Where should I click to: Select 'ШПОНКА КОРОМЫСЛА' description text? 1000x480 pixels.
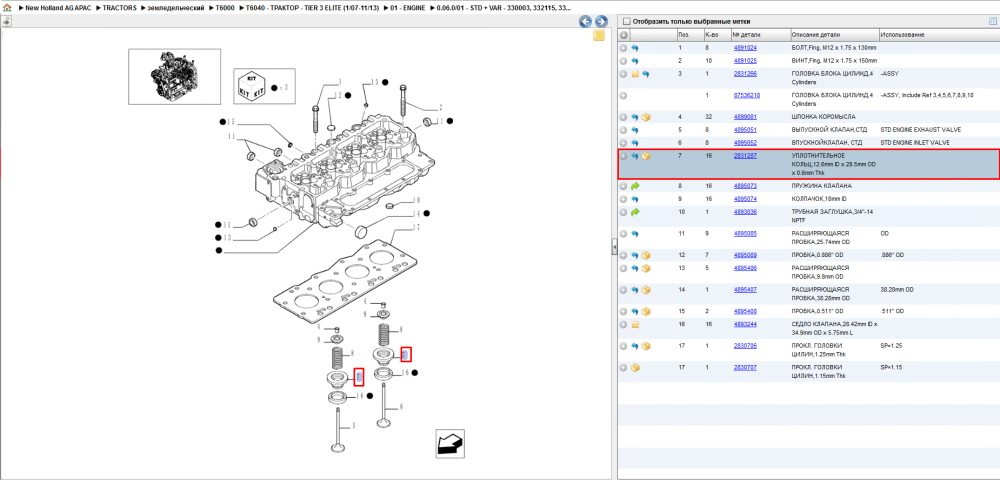(823, 117)
